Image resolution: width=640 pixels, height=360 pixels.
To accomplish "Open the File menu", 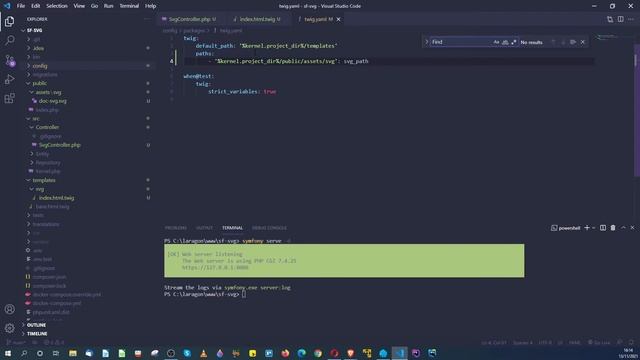I will (21, 6).
